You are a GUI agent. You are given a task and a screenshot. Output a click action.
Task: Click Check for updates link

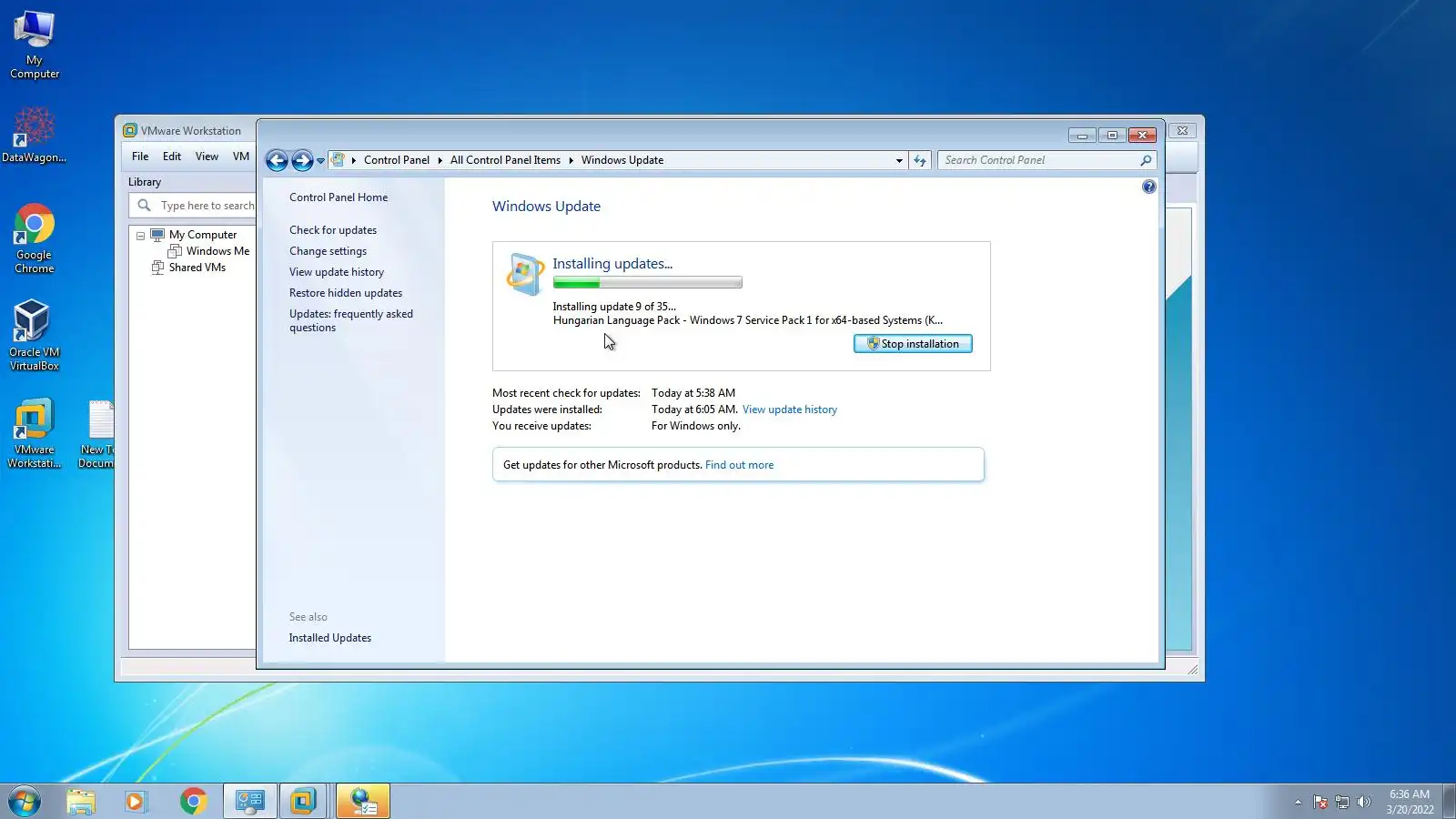[x=333, y=230]
